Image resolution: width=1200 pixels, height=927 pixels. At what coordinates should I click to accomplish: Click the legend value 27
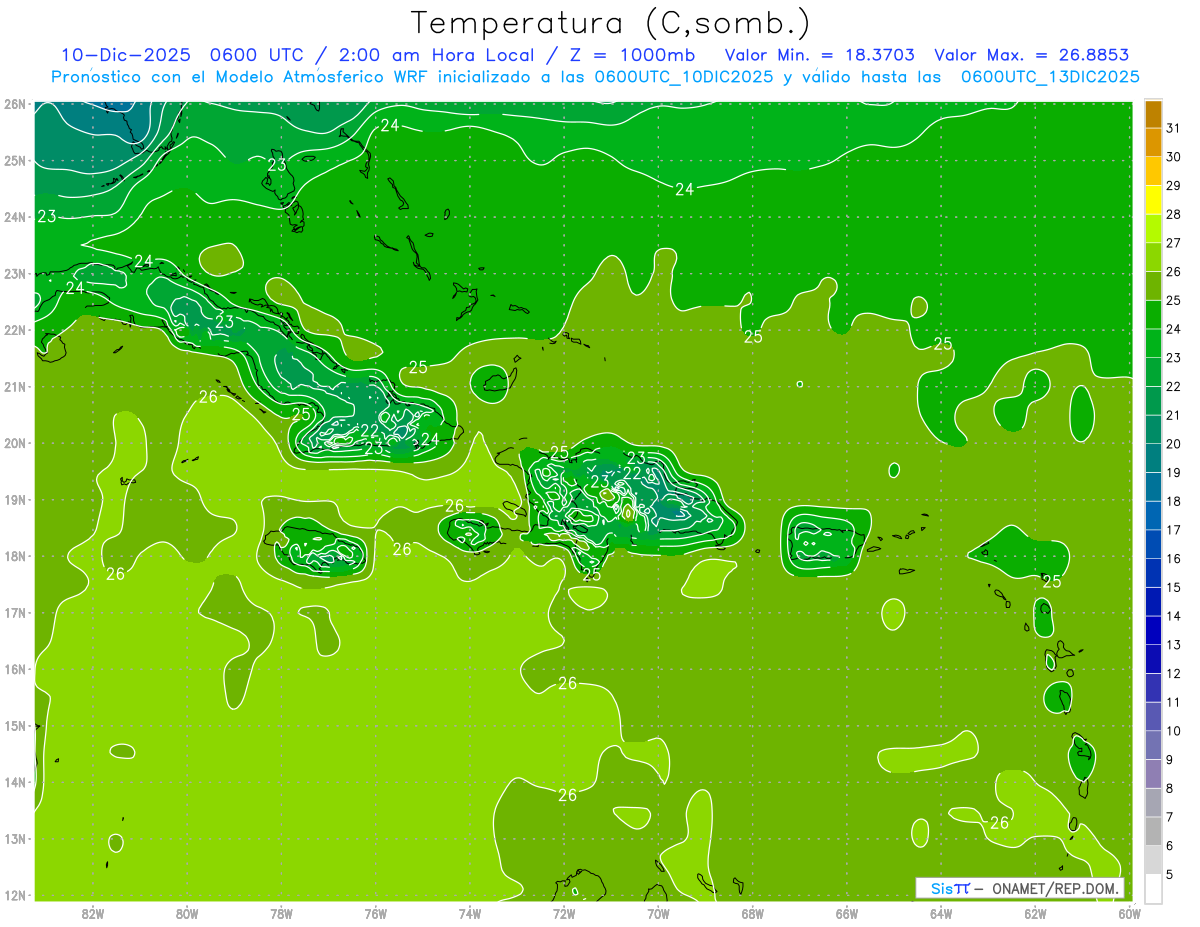1173,243
